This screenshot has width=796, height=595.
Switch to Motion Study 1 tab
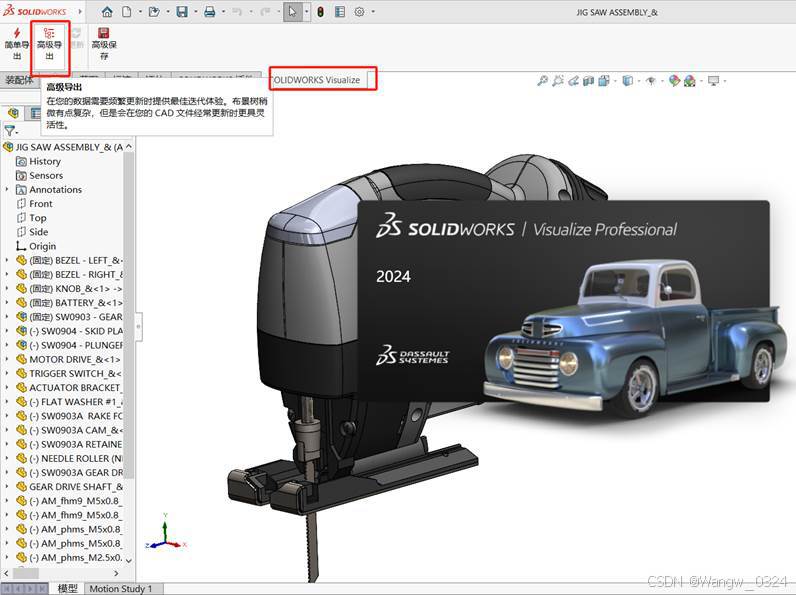(x=121, y=588)
